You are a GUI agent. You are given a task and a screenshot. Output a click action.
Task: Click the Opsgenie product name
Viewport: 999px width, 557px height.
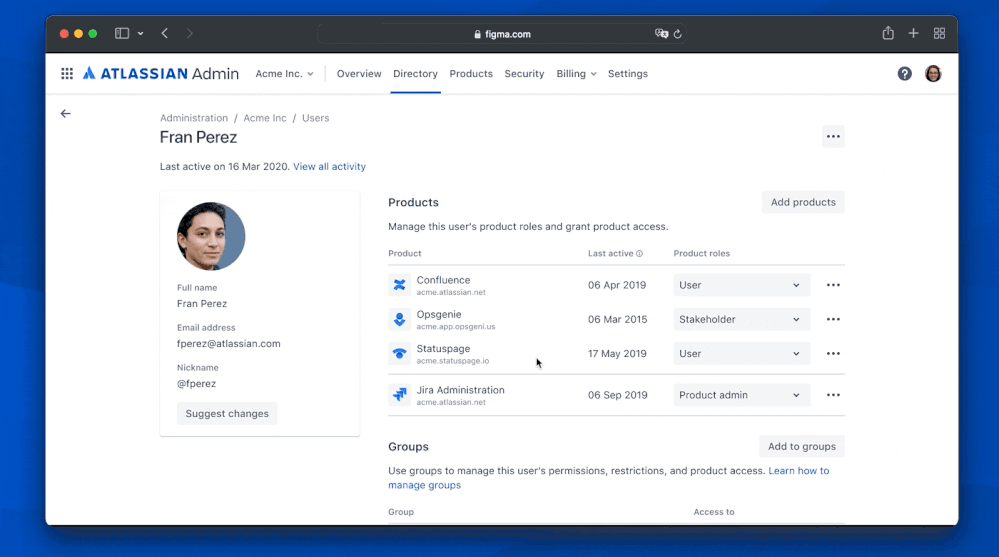pyautogui.click(x=439, y=315)
